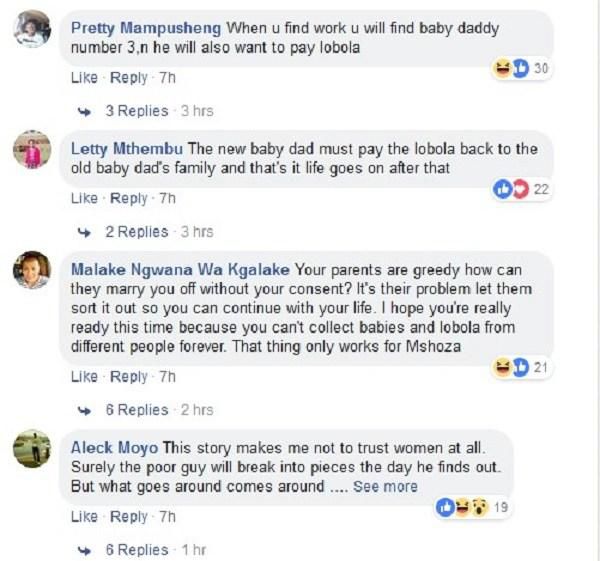Like Malake Ngwana Wa Kgalake's comment
Viewport: 600px width, 561px height.
(x=84, y=377)
